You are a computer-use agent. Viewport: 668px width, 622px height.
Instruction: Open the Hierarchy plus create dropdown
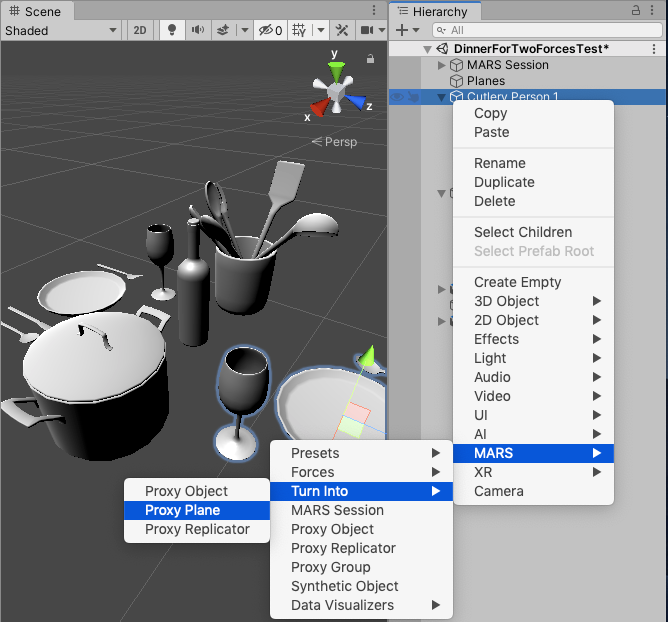(408, 30)
